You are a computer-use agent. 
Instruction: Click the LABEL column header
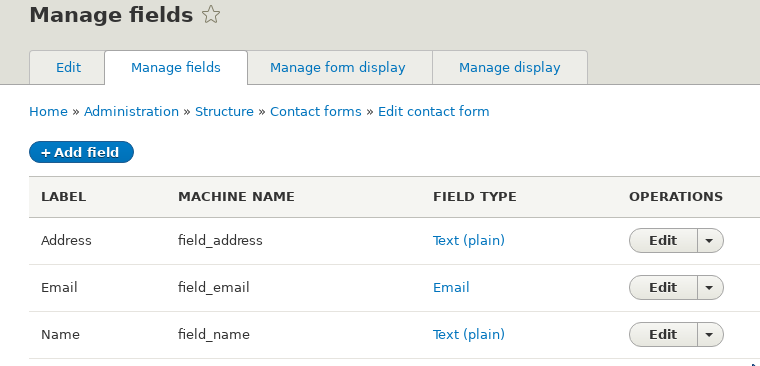(x=63, y=197)
